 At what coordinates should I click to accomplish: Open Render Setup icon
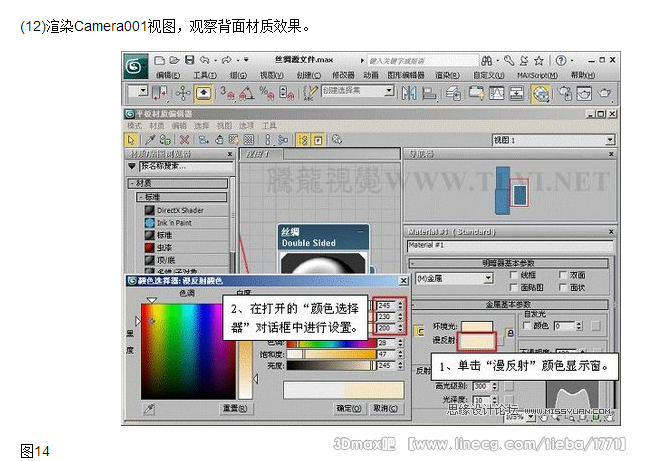coord(565,93)
